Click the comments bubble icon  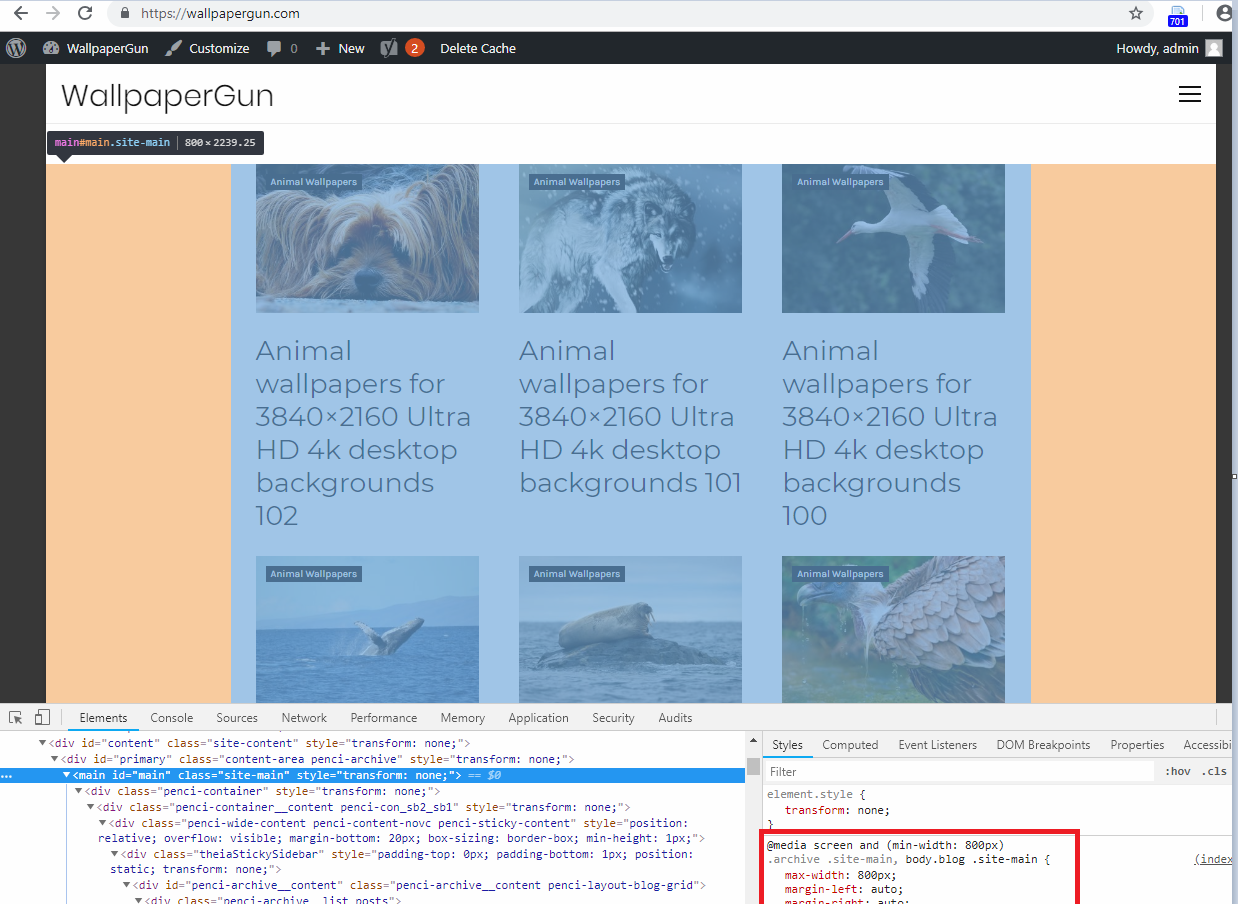click(x=274, y=48)
